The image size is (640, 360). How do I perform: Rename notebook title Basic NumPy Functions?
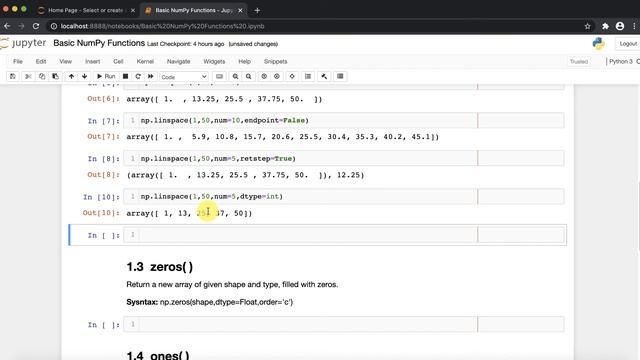coord(99,43)
